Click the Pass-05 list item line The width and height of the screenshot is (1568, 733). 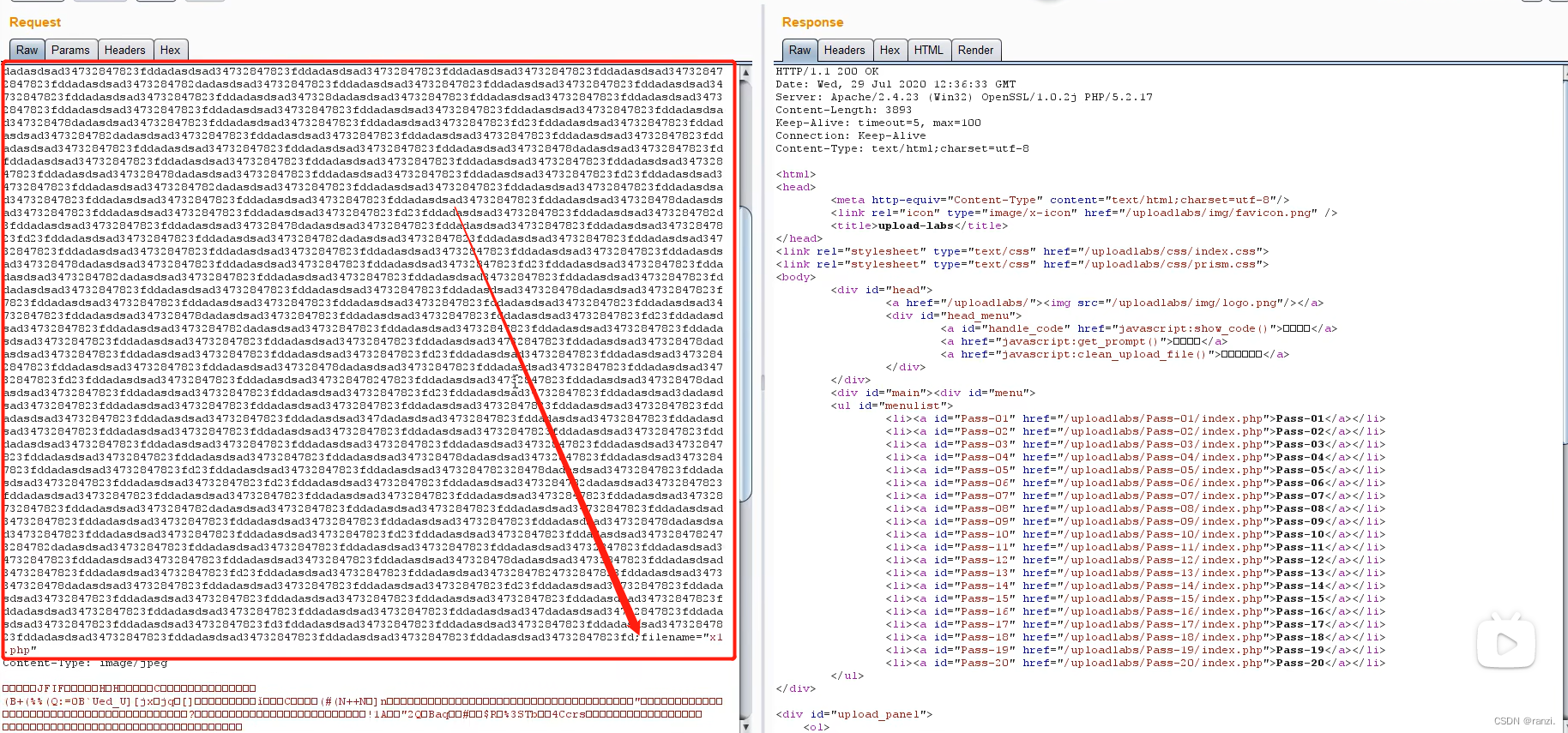pos(1136,471)
